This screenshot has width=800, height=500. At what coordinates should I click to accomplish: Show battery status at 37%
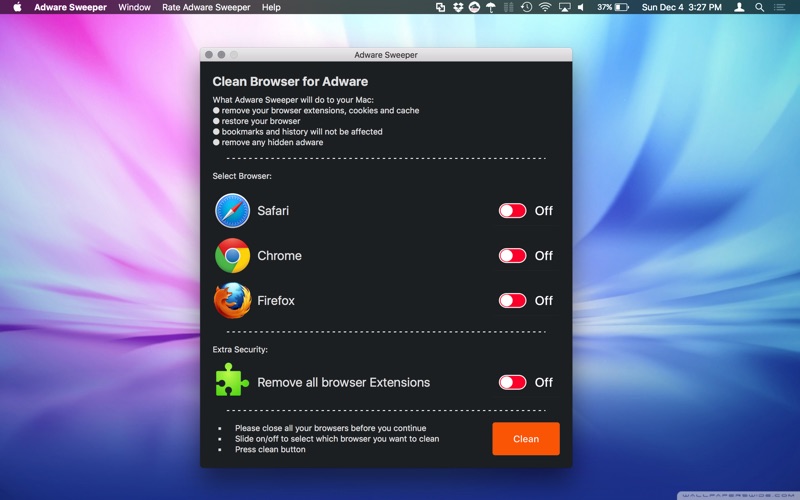pos(613,7)
